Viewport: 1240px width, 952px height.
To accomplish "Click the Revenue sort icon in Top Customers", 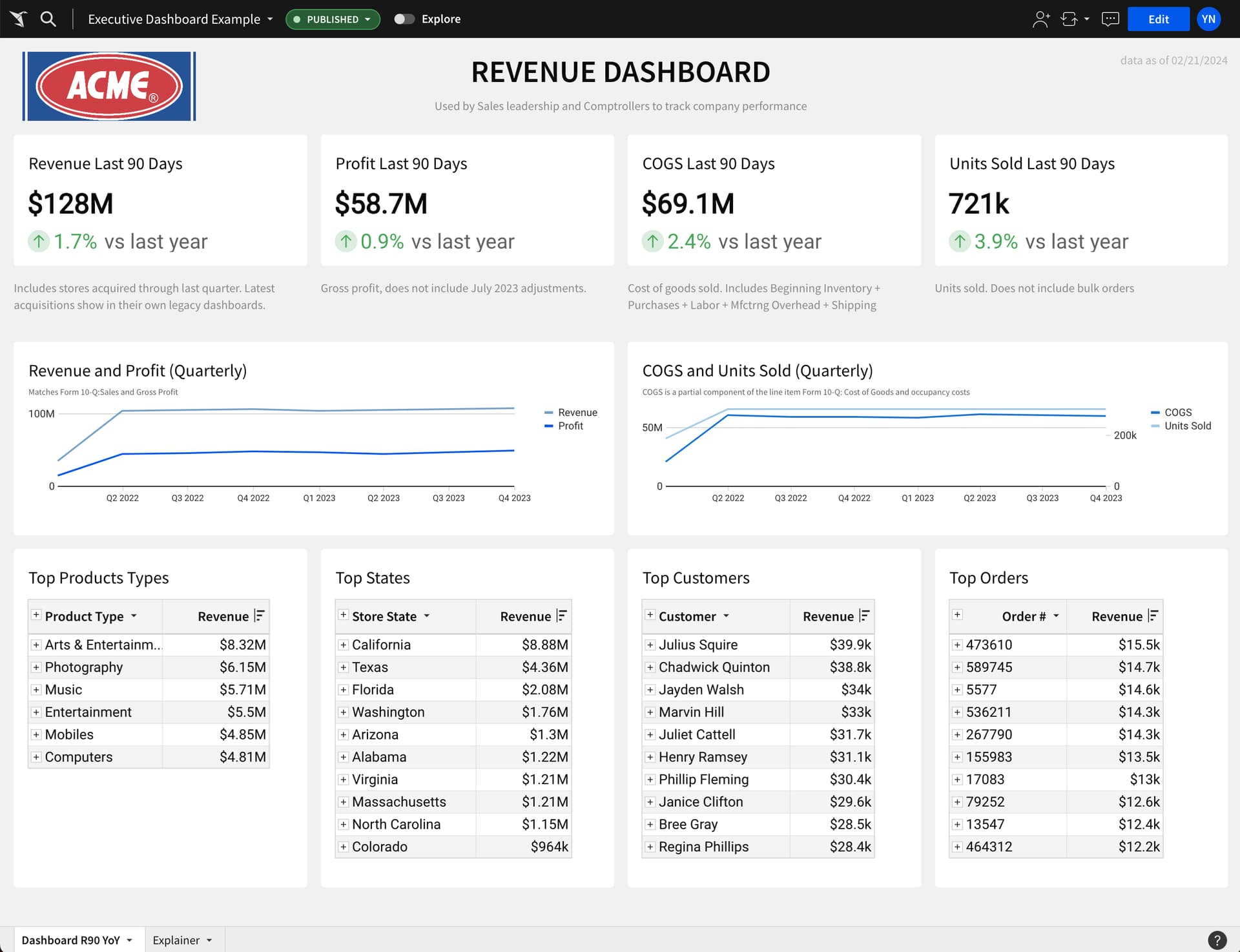I will pos(865,616).
